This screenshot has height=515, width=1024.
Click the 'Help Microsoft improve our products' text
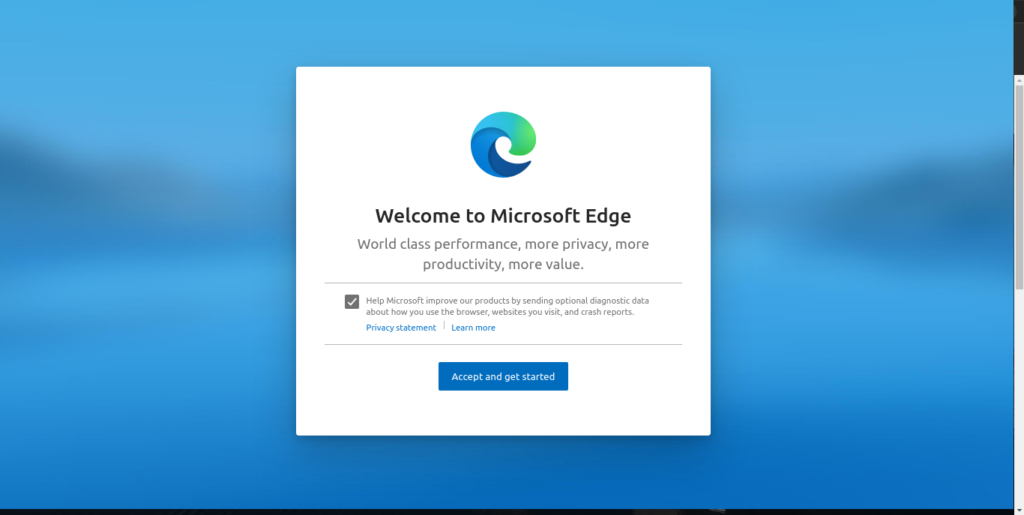tap(507, 306)
